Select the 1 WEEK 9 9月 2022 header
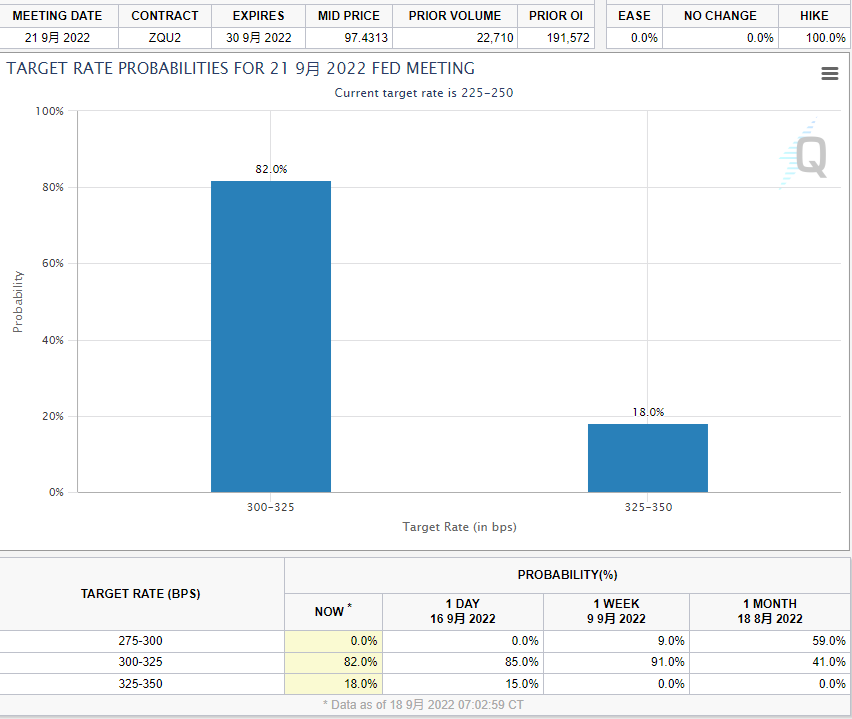This screenshot has width=852, height=719. pyautogui.click(x=616, y=611)
